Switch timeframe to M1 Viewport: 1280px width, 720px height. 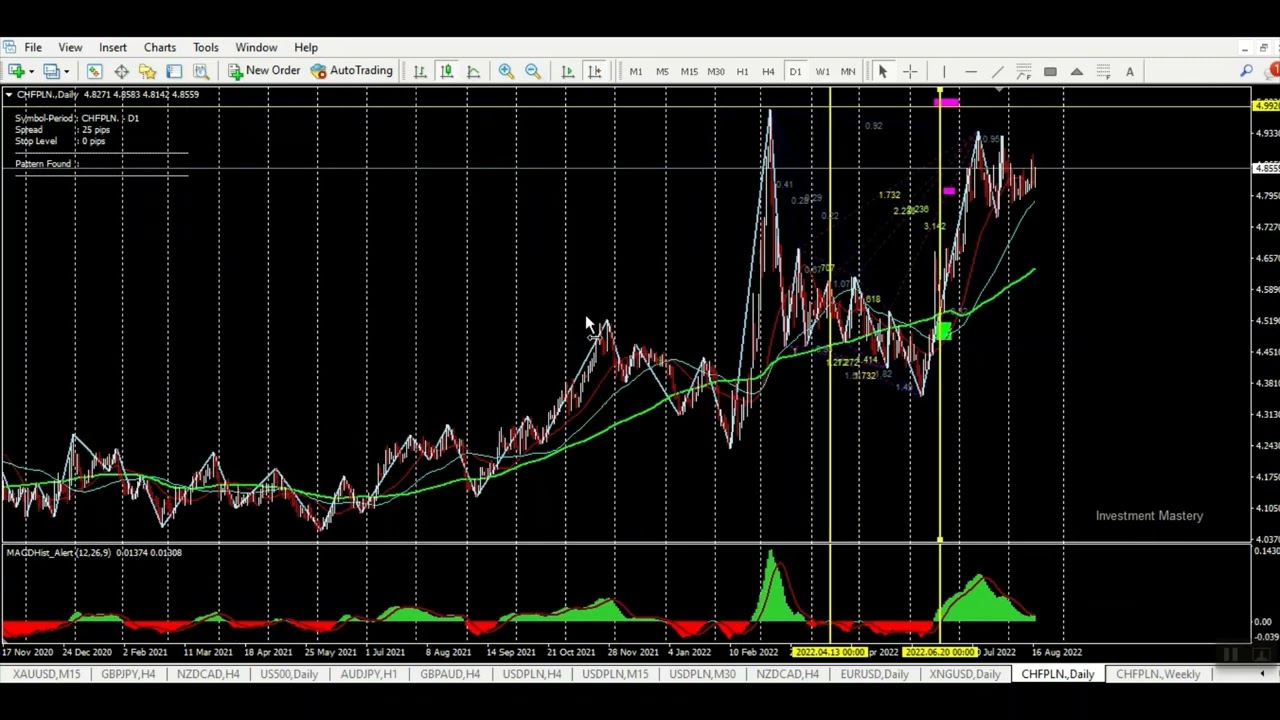[635, 71]
